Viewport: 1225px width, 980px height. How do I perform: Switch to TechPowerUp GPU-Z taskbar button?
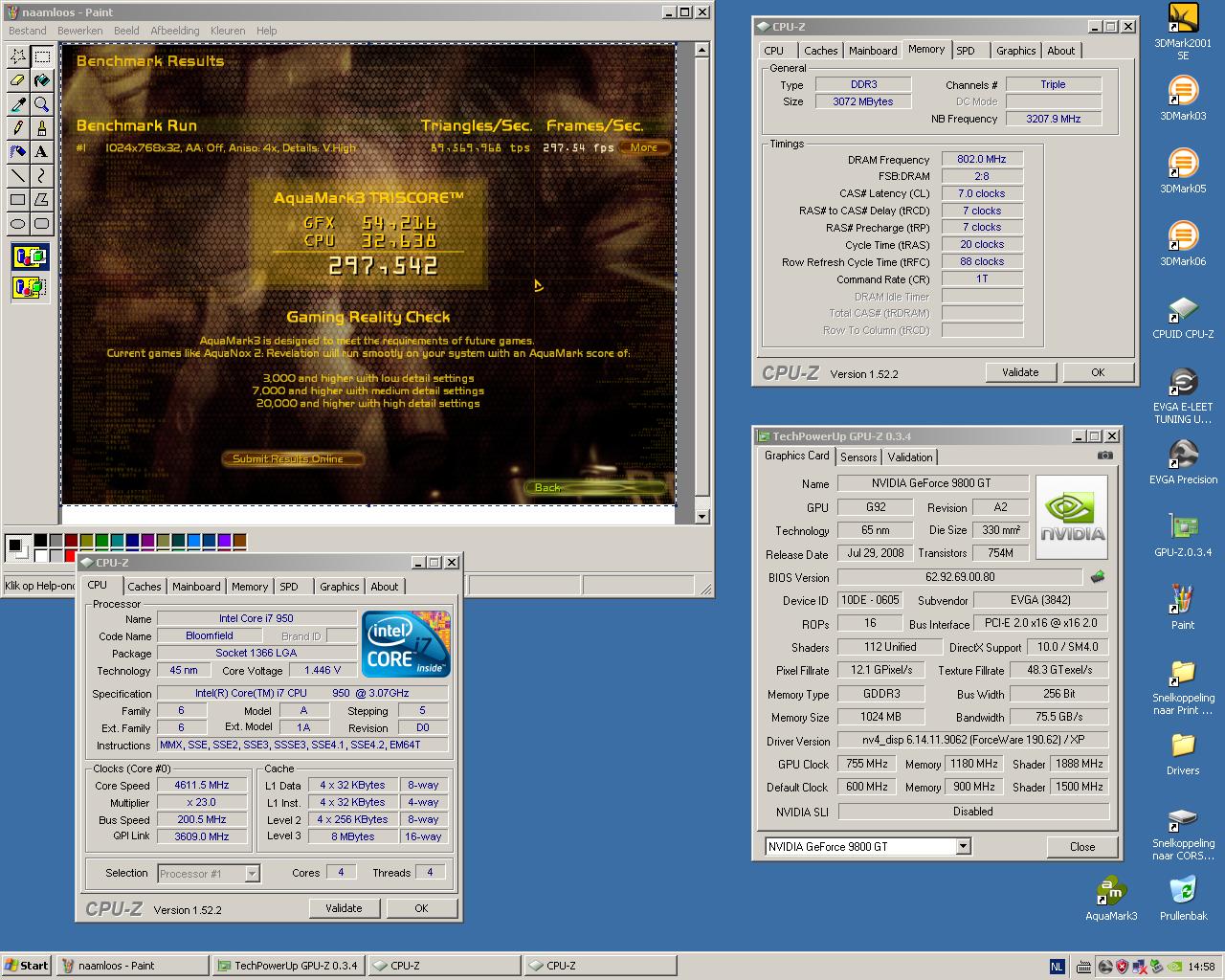(288, 966)
